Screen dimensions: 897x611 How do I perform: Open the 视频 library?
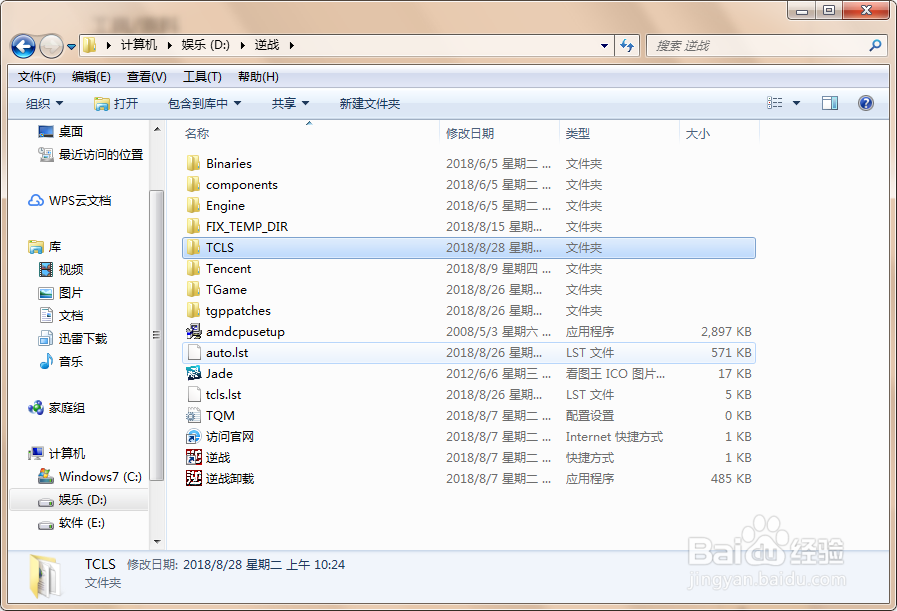pos(71,269)
